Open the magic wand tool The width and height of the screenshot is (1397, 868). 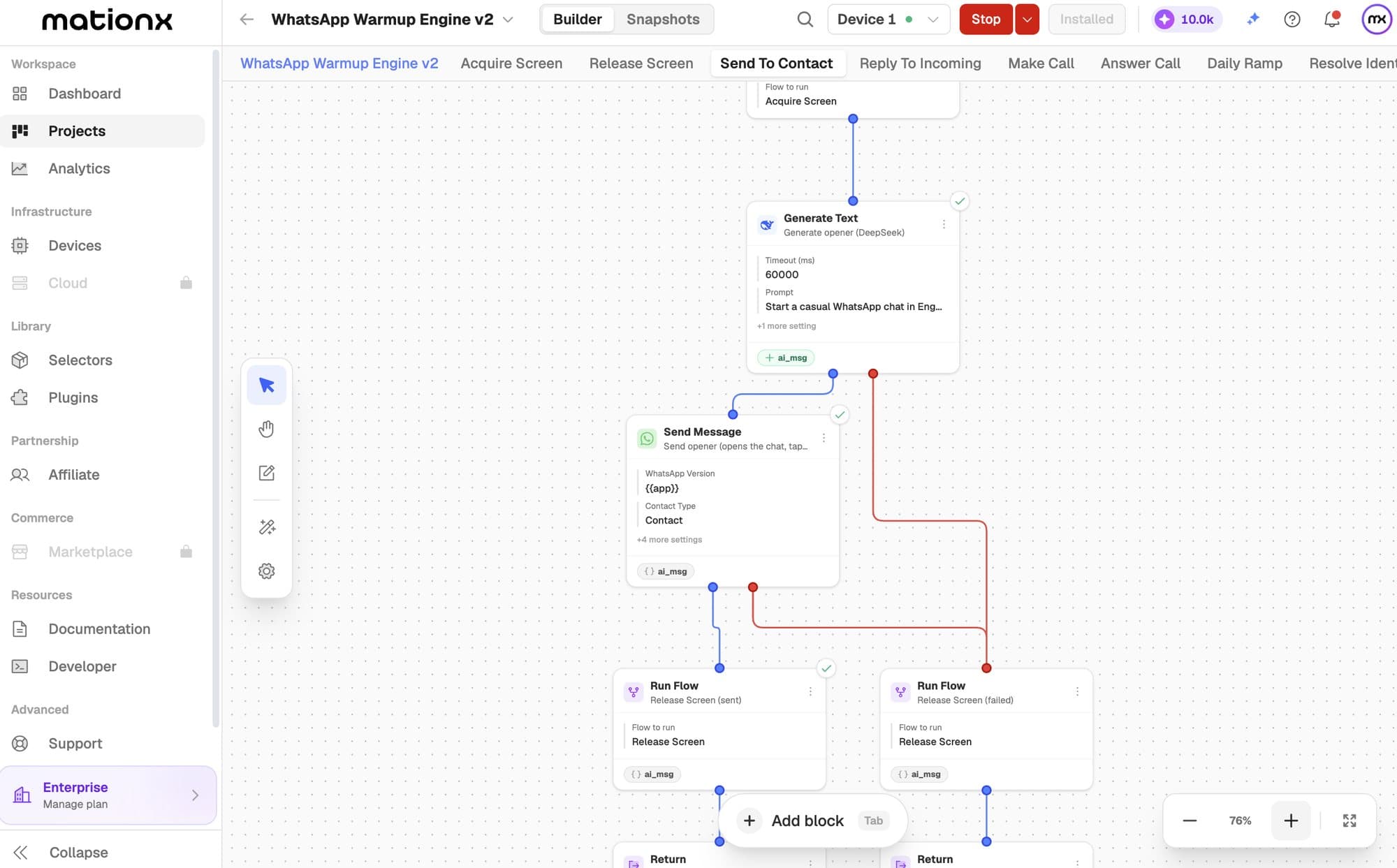pos(266,527)
